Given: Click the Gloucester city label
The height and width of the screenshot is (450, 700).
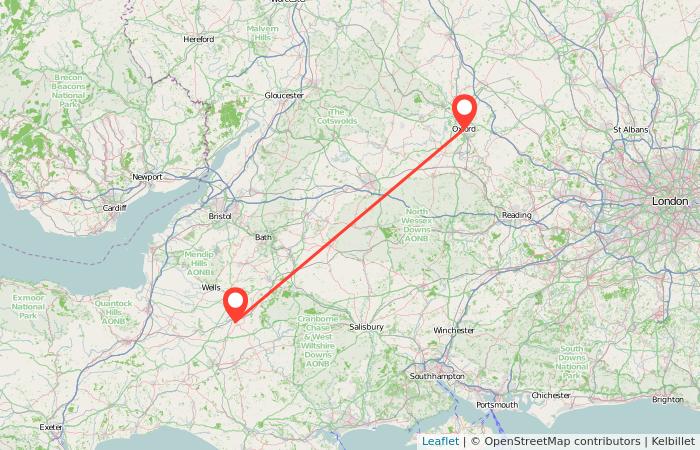Looking at the screenshot, I should click(284, 96).
